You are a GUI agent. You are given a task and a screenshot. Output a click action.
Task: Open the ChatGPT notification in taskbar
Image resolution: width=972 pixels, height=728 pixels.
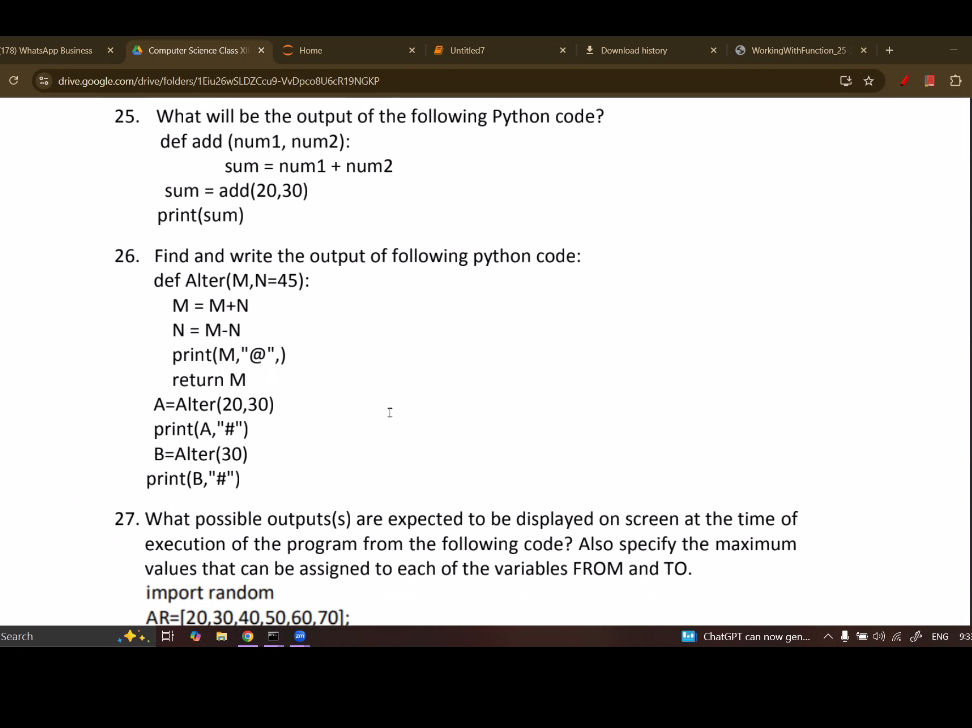point(746,637)
